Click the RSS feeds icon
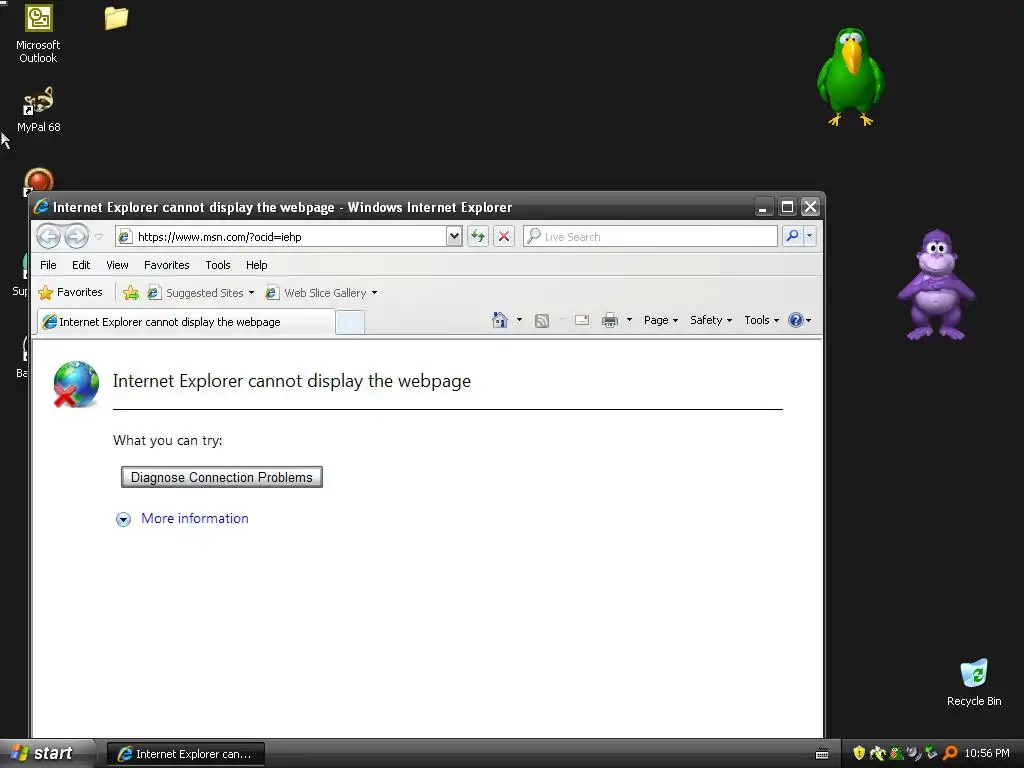1024x768 pixels. pos(541,321)
